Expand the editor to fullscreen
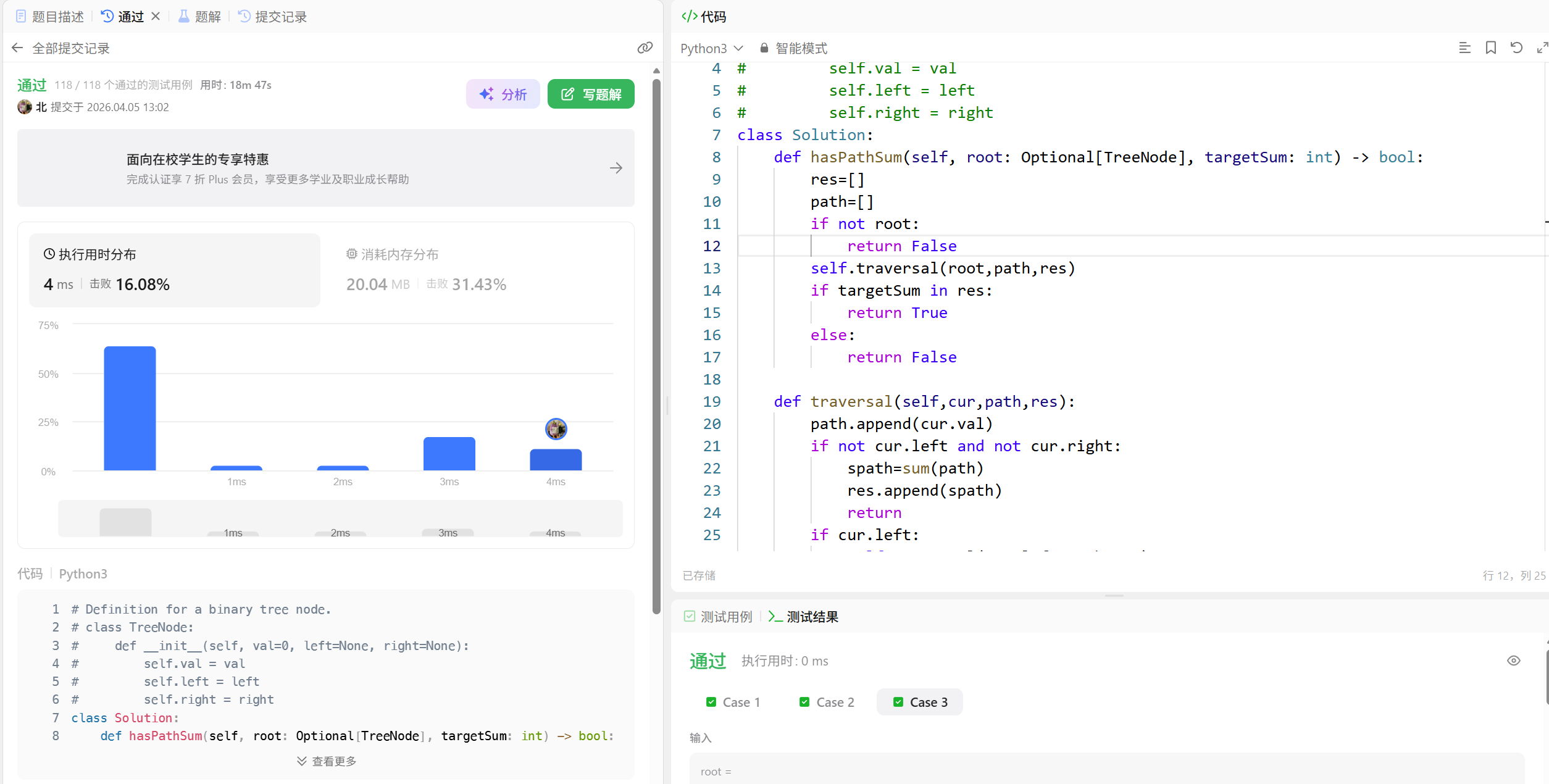Screen dimensions: 1549x784 tap(1542, 48)
